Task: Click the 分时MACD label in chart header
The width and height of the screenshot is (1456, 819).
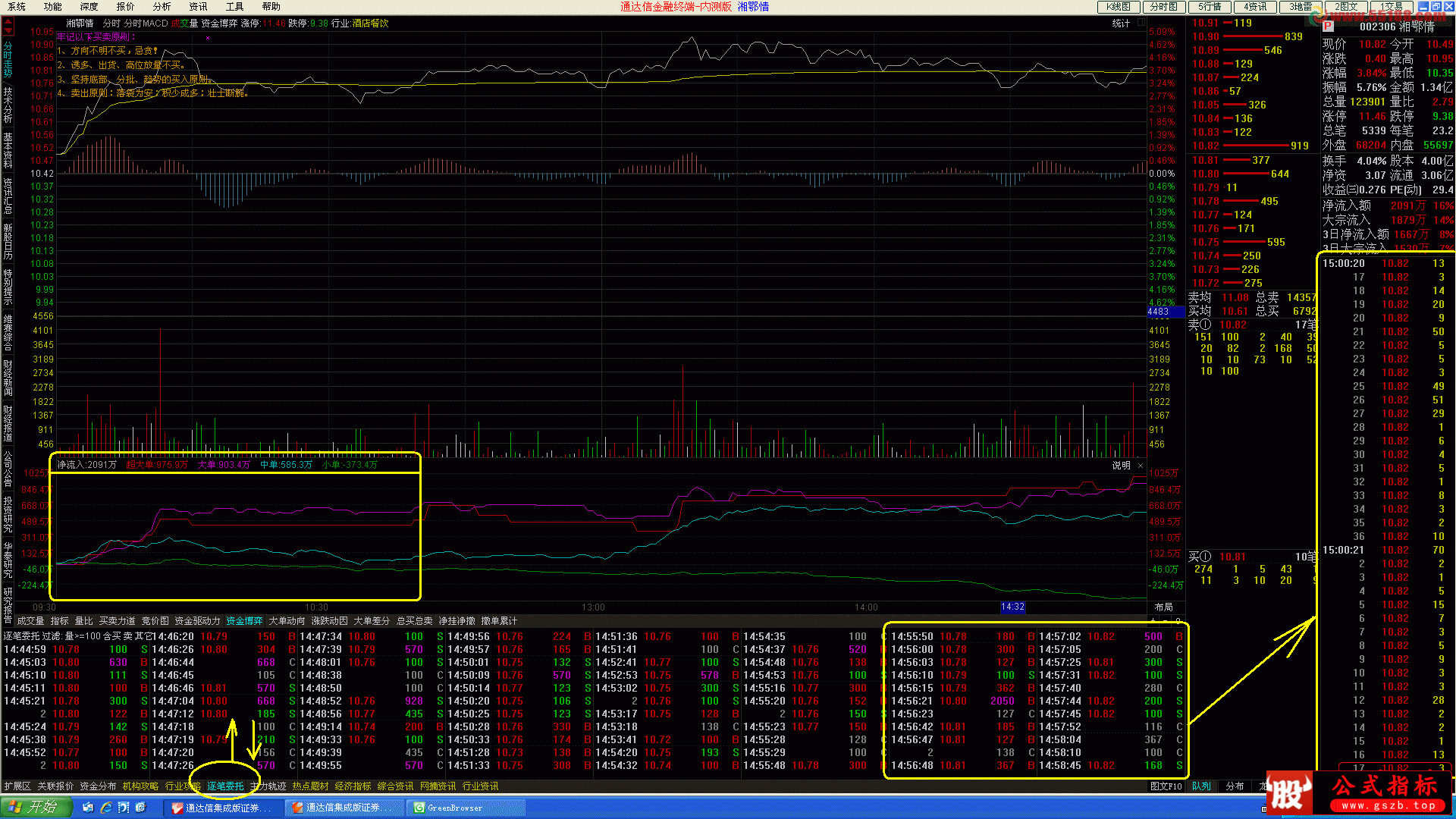Action: 146,24
